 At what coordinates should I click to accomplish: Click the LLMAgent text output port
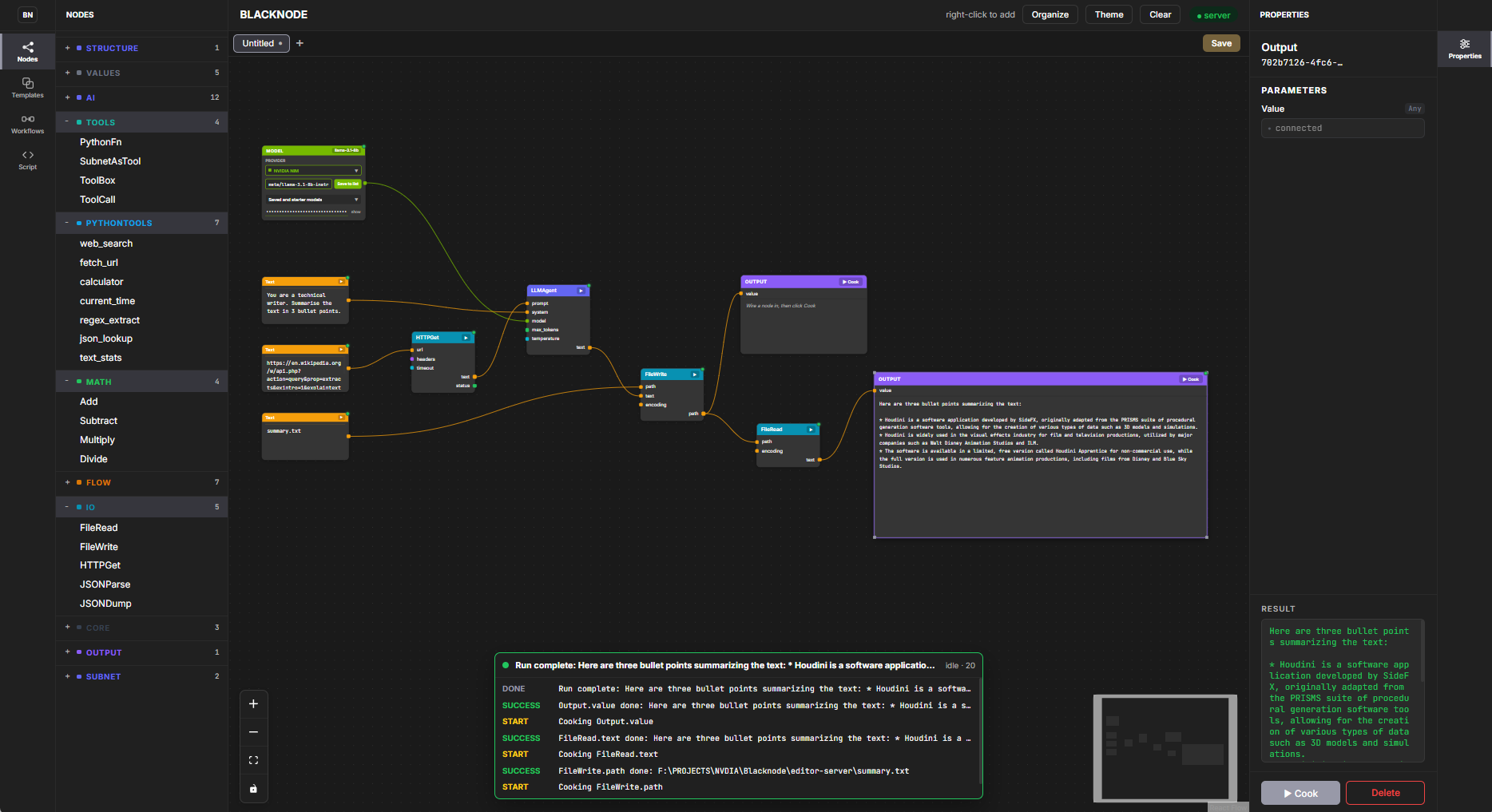[x=589, y=347]
